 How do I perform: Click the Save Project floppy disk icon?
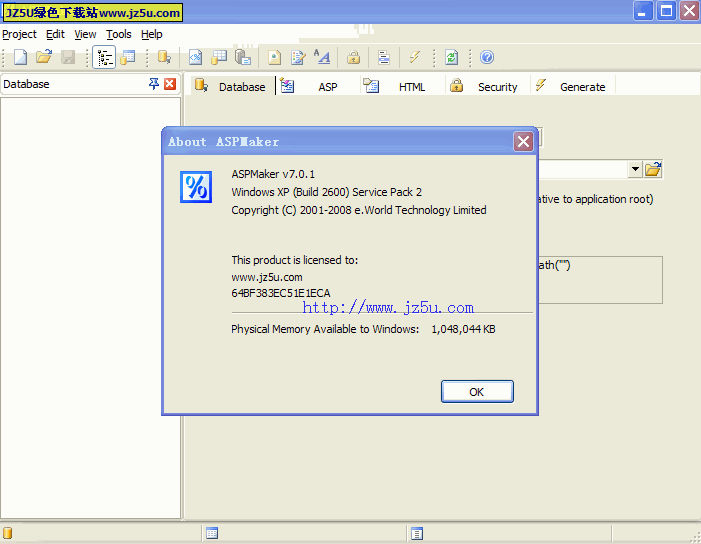point(68,57)
